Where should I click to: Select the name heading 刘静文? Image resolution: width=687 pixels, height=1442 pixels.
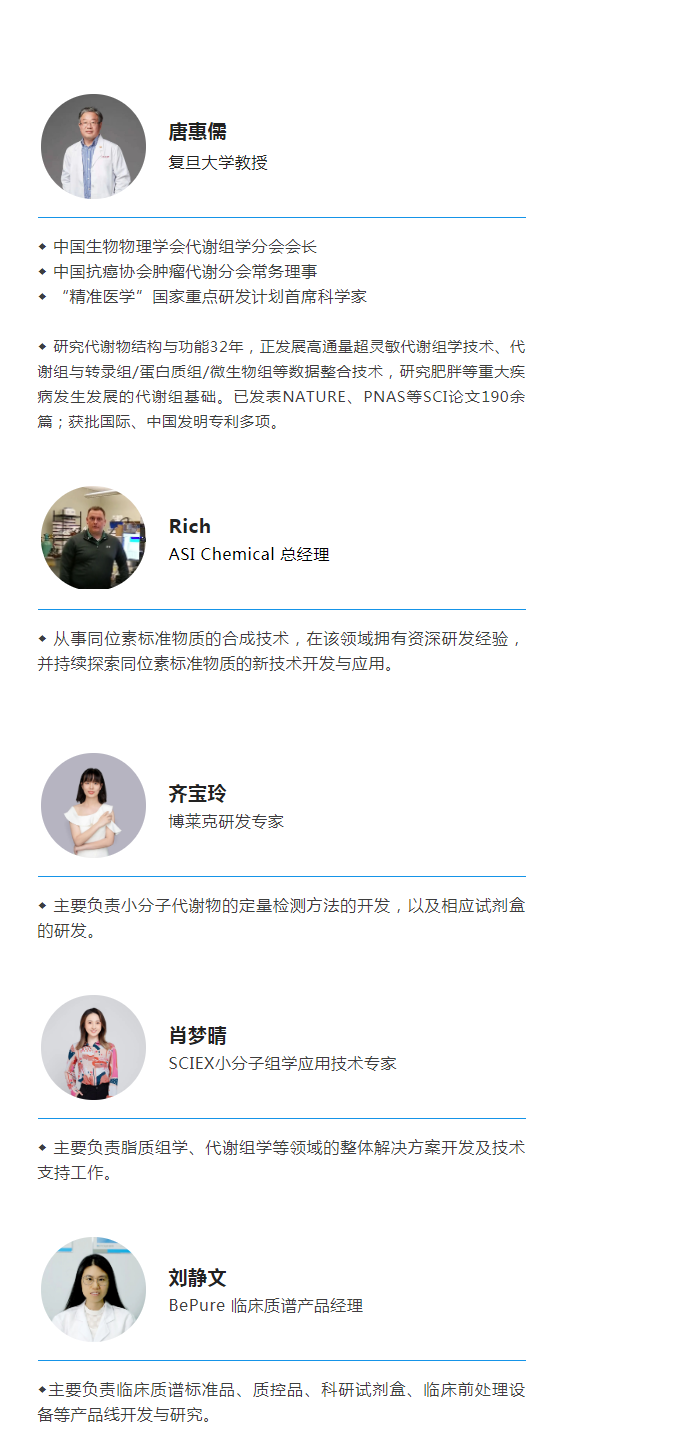tap(198, 1278)
